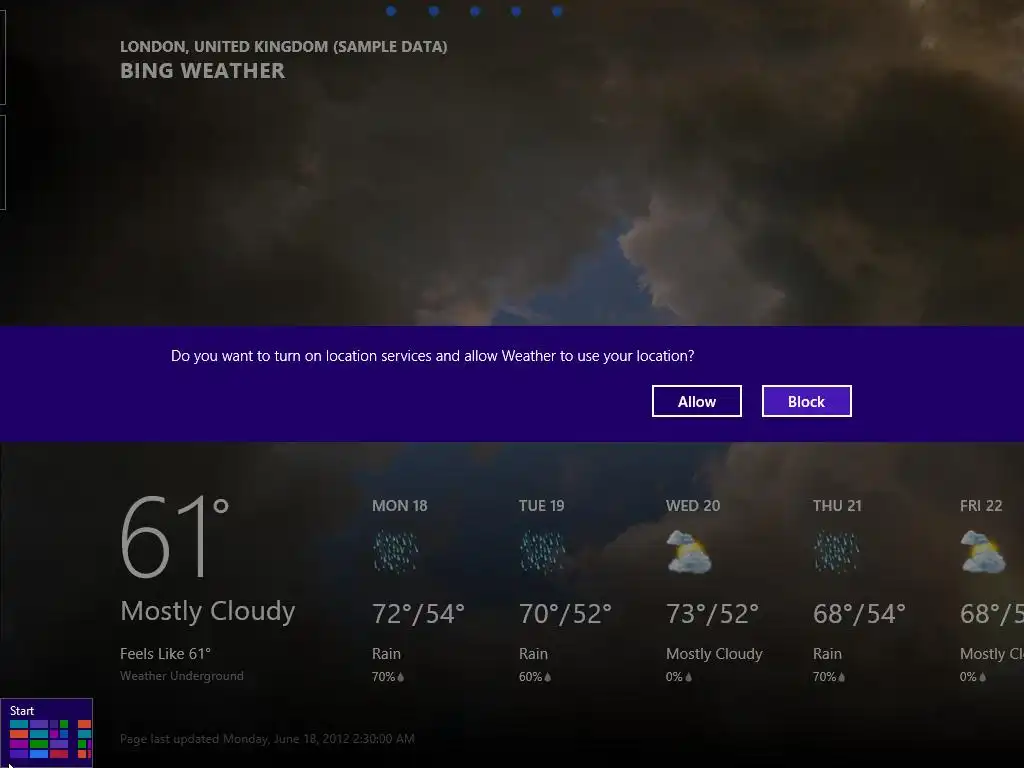Click the Rain label under MON 18
This screenshot has height=768, width=1024.
point(387,654)
